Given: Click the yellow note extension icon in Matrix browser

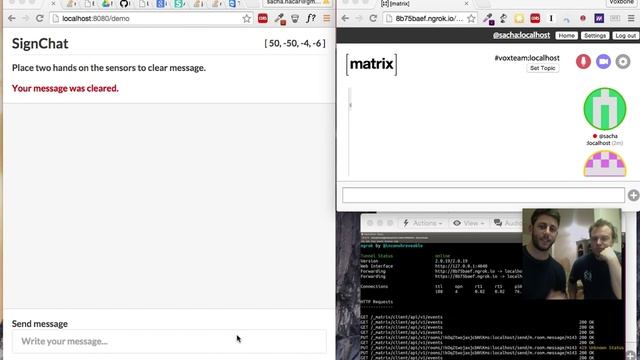Looking at the screenshot, I should (x=519, y=18).
